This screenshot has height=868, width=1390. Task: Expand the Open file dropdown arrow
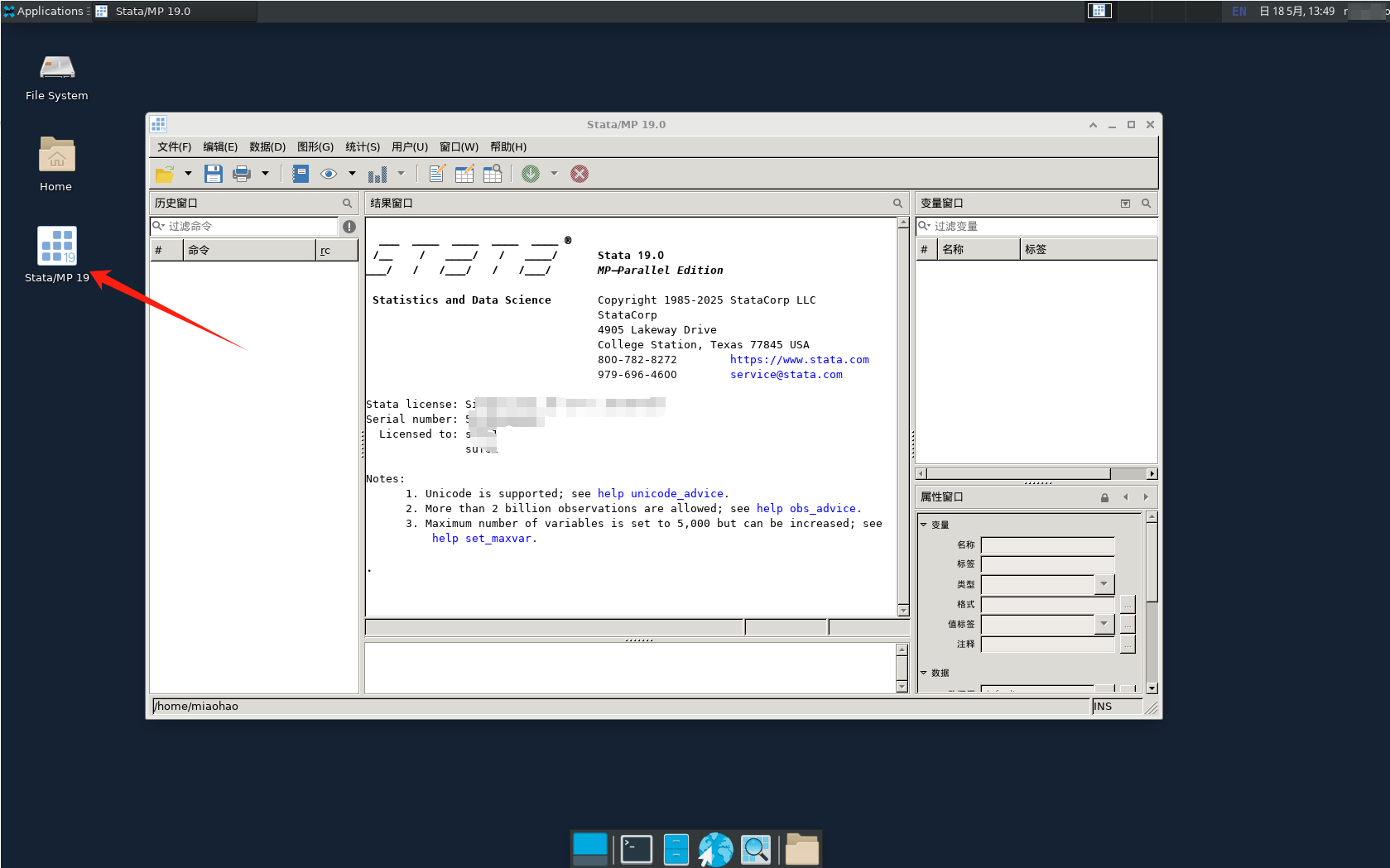[188, 174]
